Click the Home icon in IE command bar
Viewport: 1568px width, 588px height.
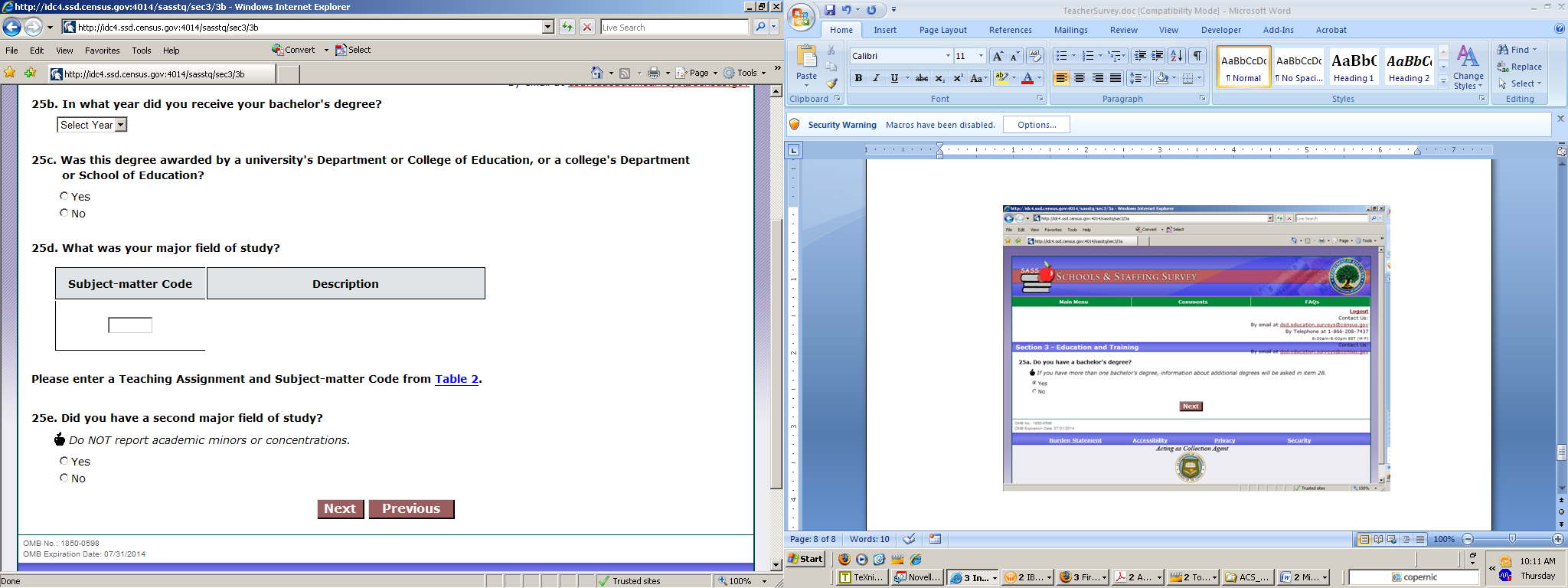pyautogui.click(x=597, y=73)
